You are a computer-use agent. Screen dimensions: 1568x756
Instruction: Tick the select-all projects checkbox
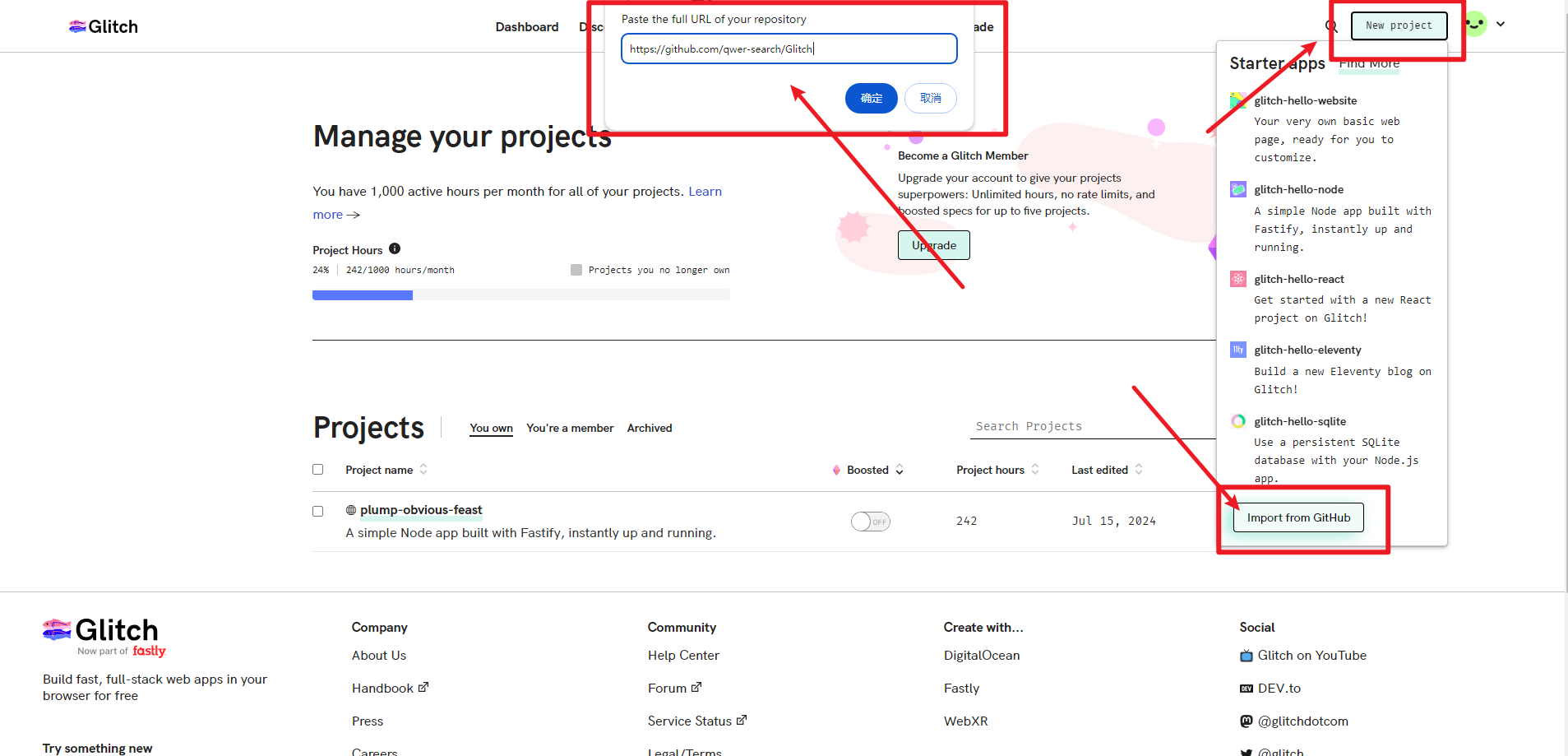317,469
